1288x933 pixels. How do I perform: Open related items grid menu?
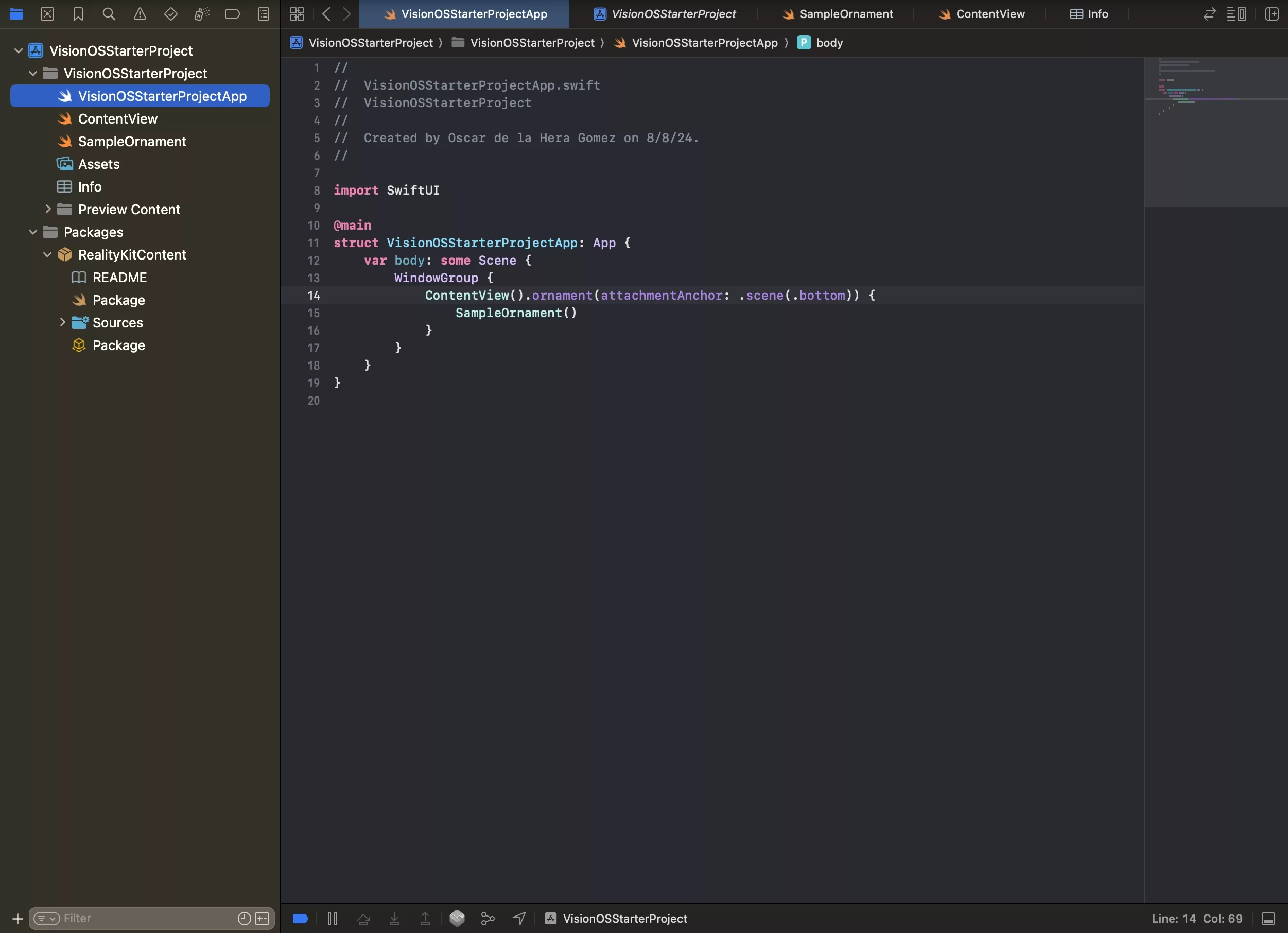coord(297,14)
